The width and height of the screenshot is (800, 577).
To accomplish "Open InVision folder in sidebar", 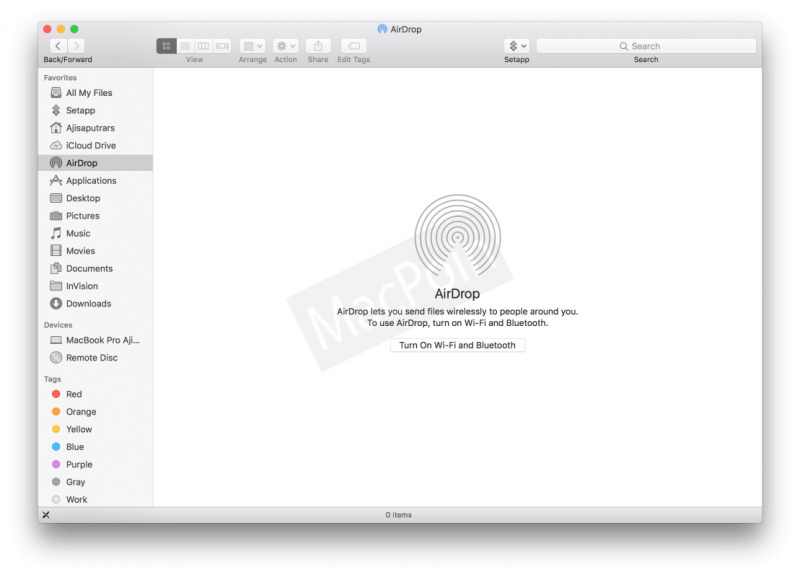I will pyautogui.click(x=95, y=286).
